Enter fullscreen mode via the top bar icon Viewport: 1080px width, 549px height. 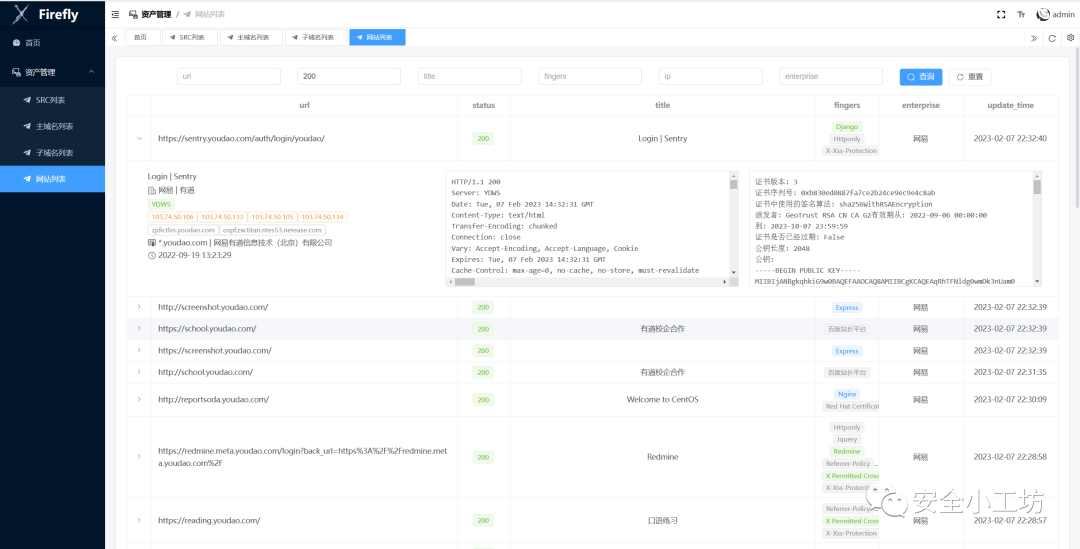tap(1001, 14)
